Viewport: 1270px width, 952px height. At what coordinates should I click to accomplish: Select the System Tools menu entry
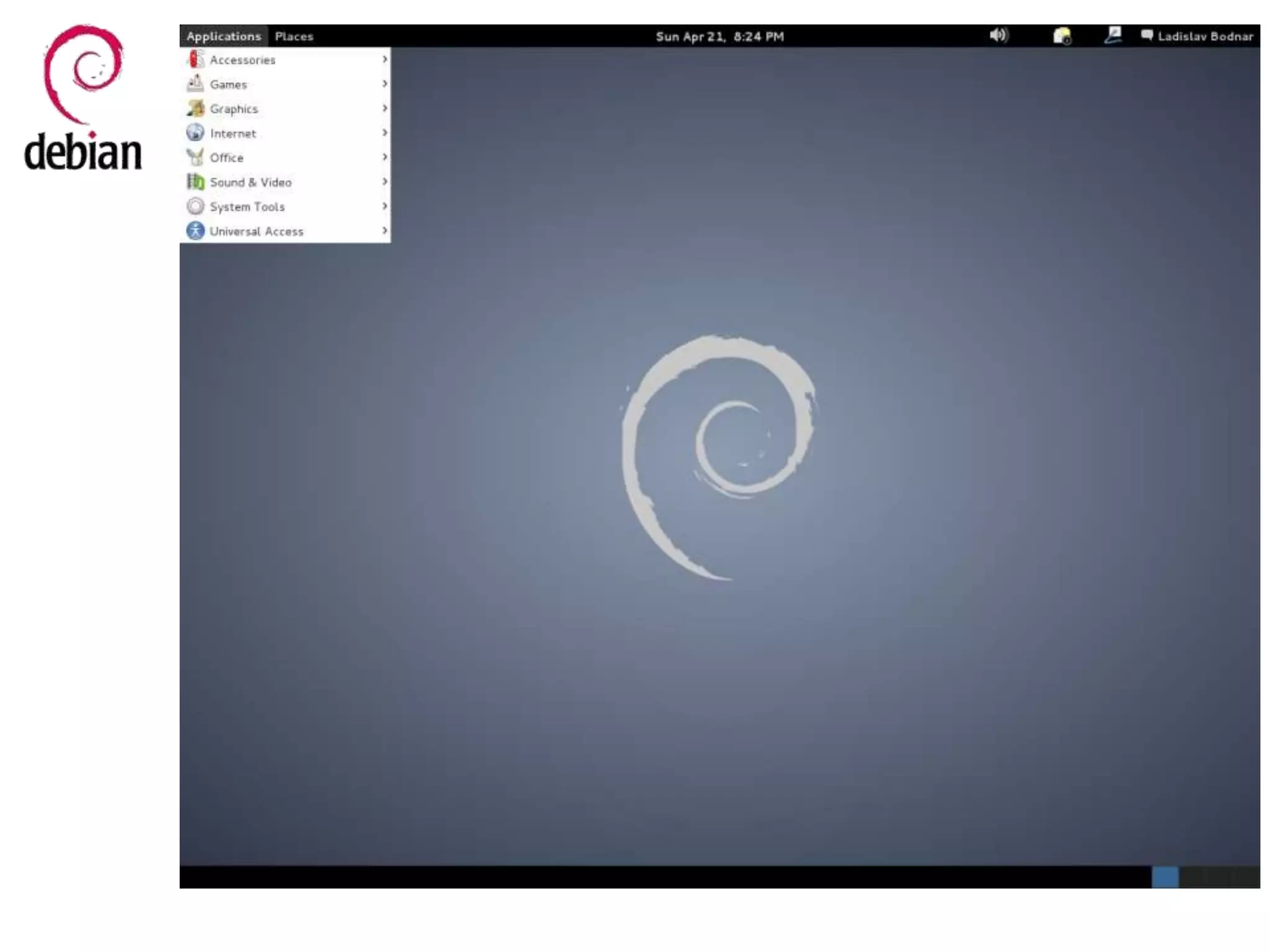[247, 207]
